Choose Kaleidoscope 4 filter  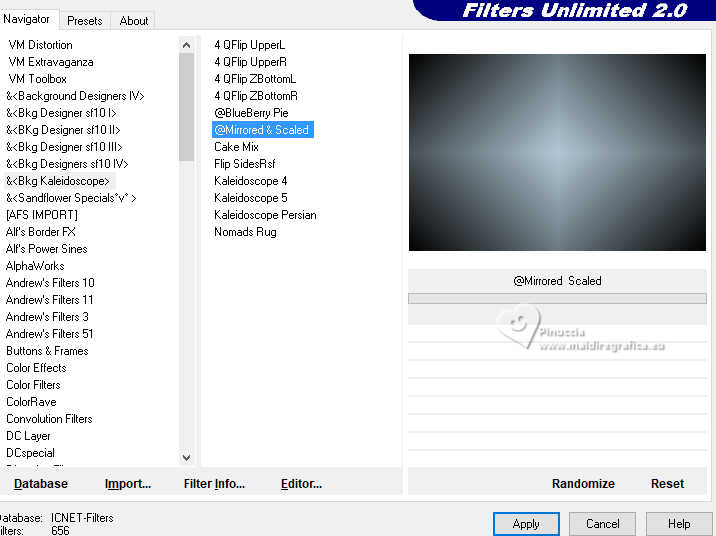(251, 181)
